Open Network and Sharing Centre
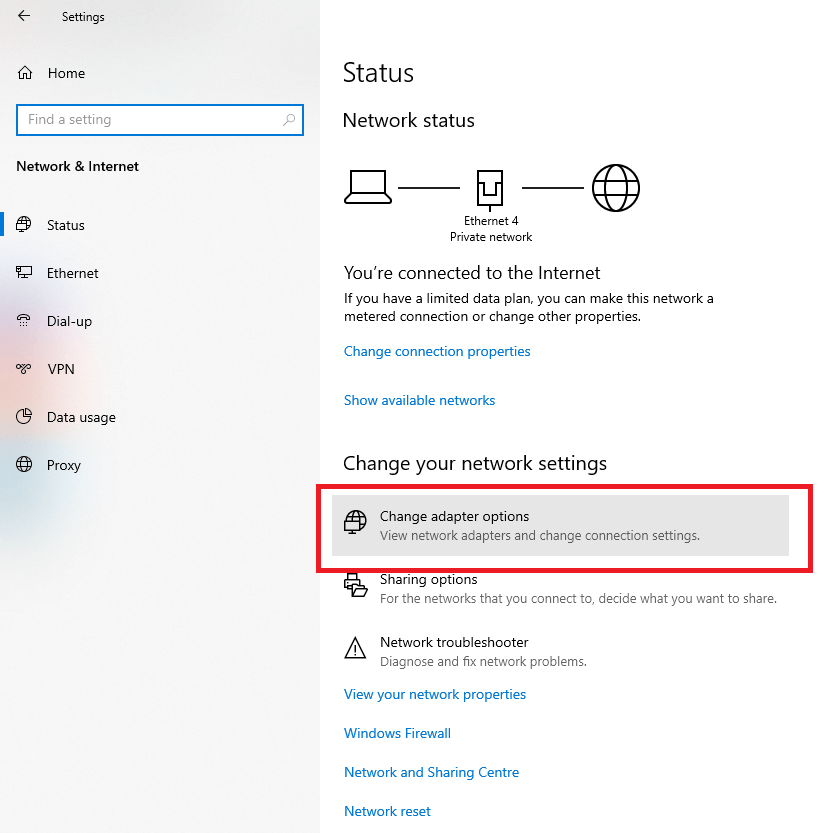Viewport: 838px width, 833px height. (x=431, y=773)
